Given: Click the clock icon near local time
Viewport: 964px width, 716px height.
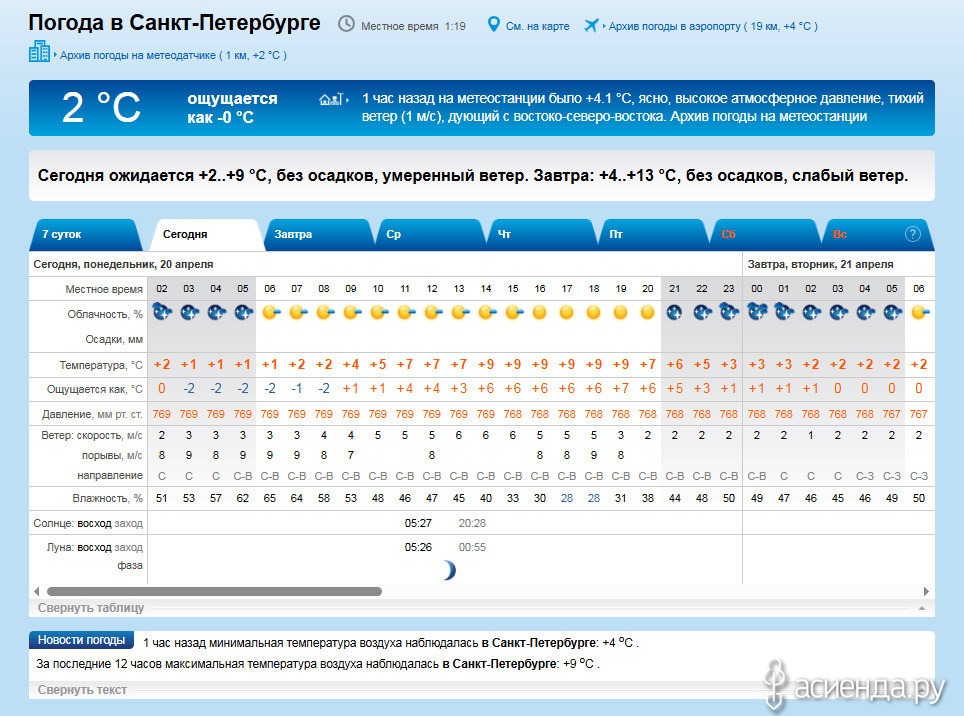Looking at the screenshot, I should pos(346,24).
